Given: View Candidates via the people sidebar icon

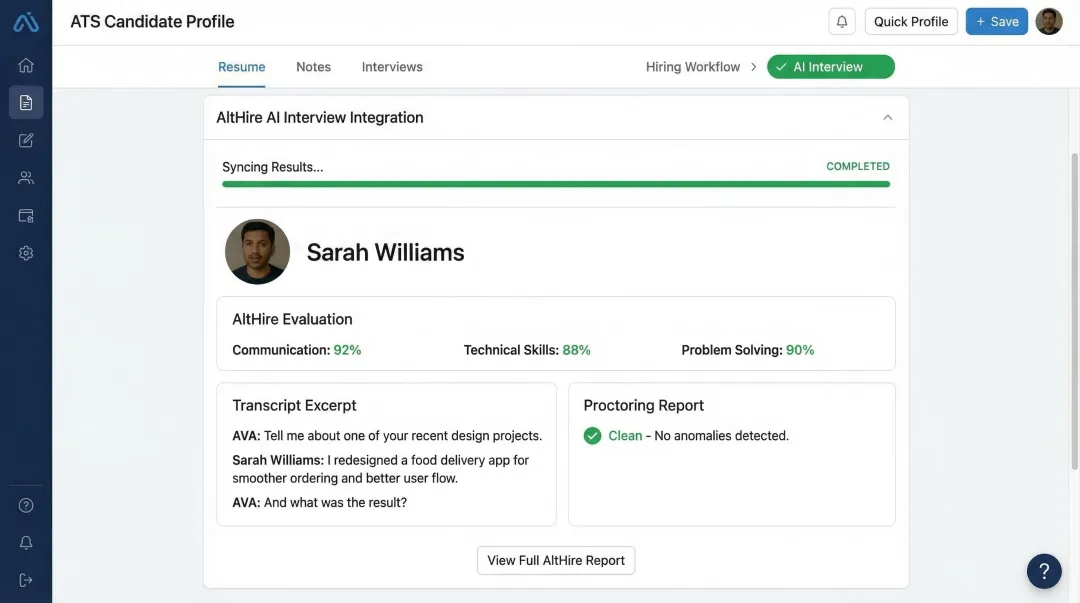Looking at the screenshot, I should (x=25, y=176).
